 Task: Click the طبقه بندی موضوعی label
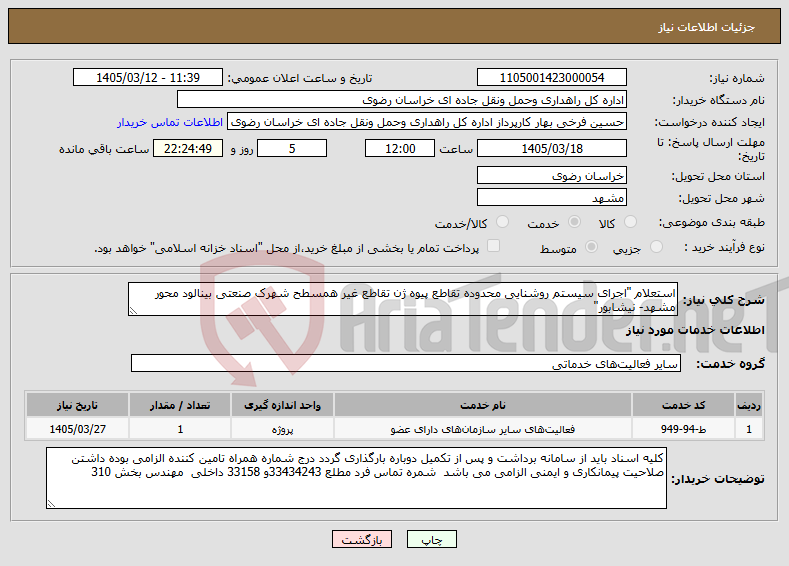point(712,222)
